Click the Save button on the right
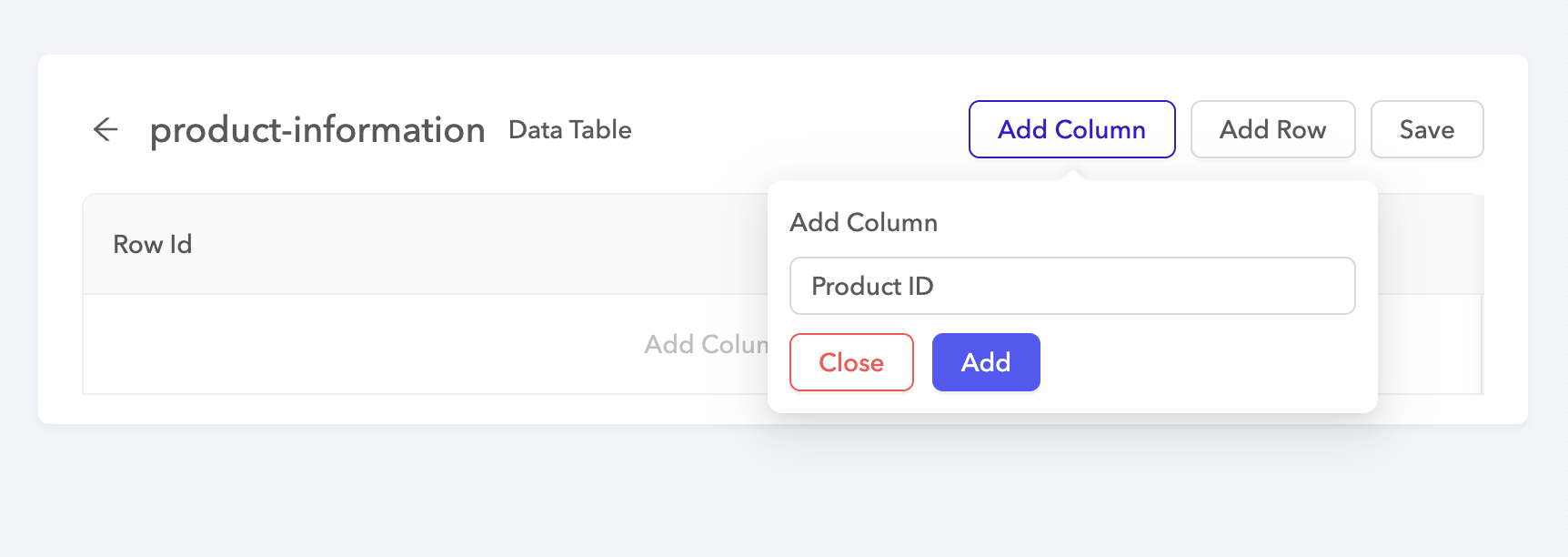The height and width of the screenshot is (557, 1568). coord(1426,129)
